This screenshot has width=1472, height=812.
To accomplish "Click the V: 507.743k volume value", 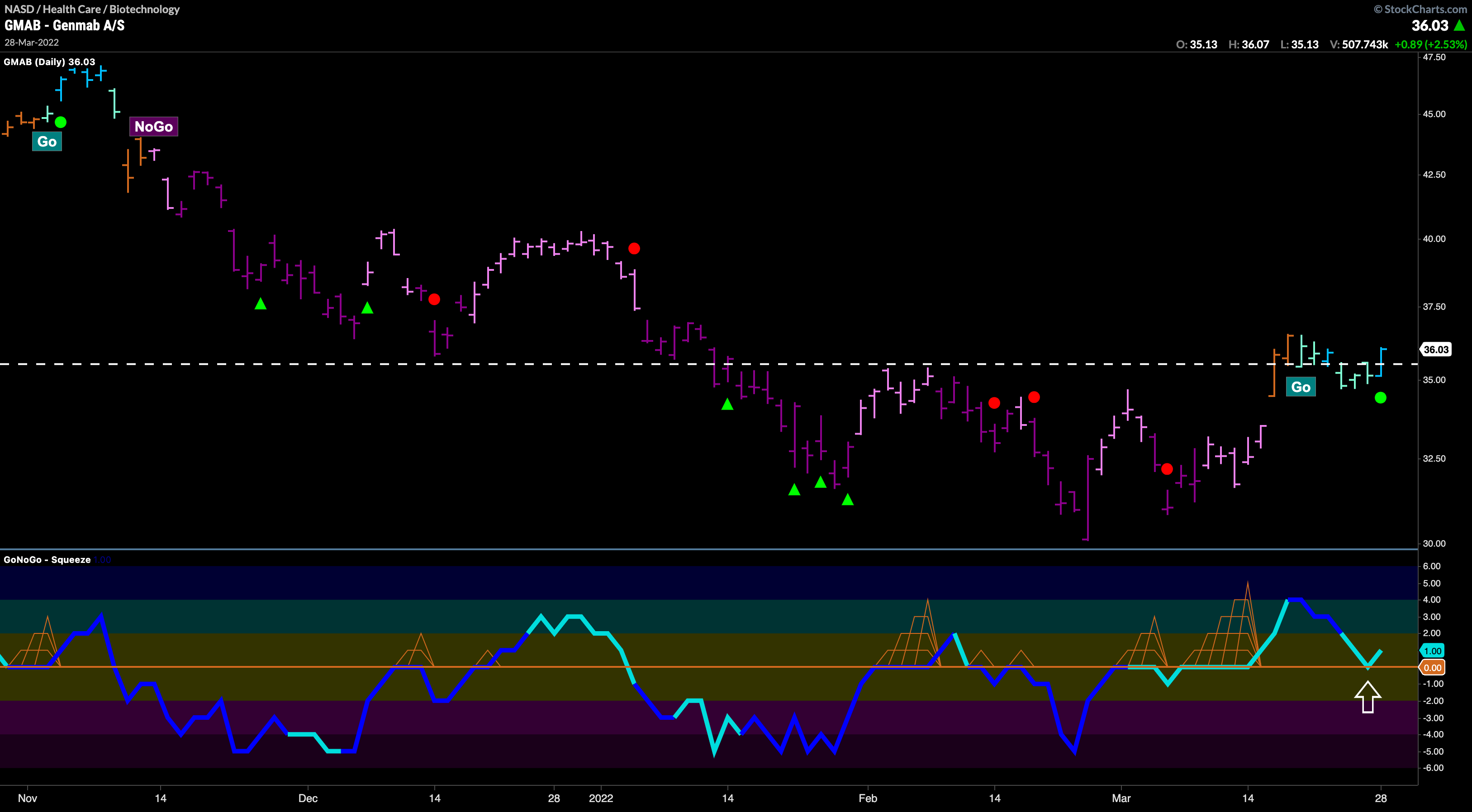I will [x=1358, y=45].
